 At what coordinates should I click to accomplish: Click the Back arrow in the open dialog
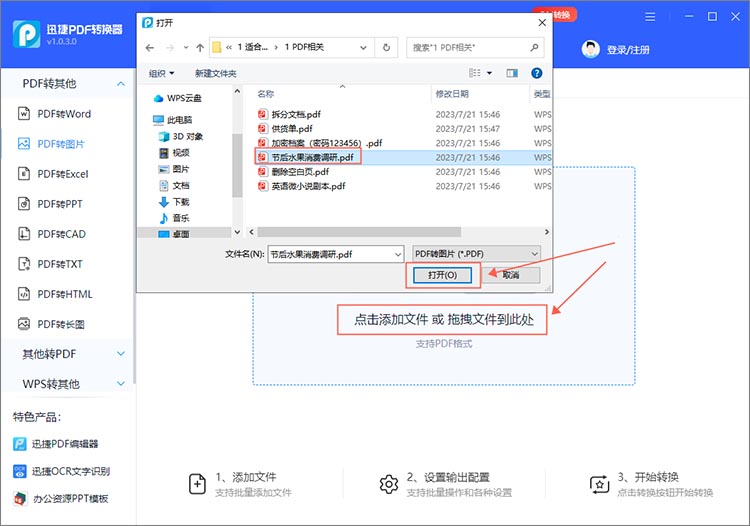pos(150,47)
